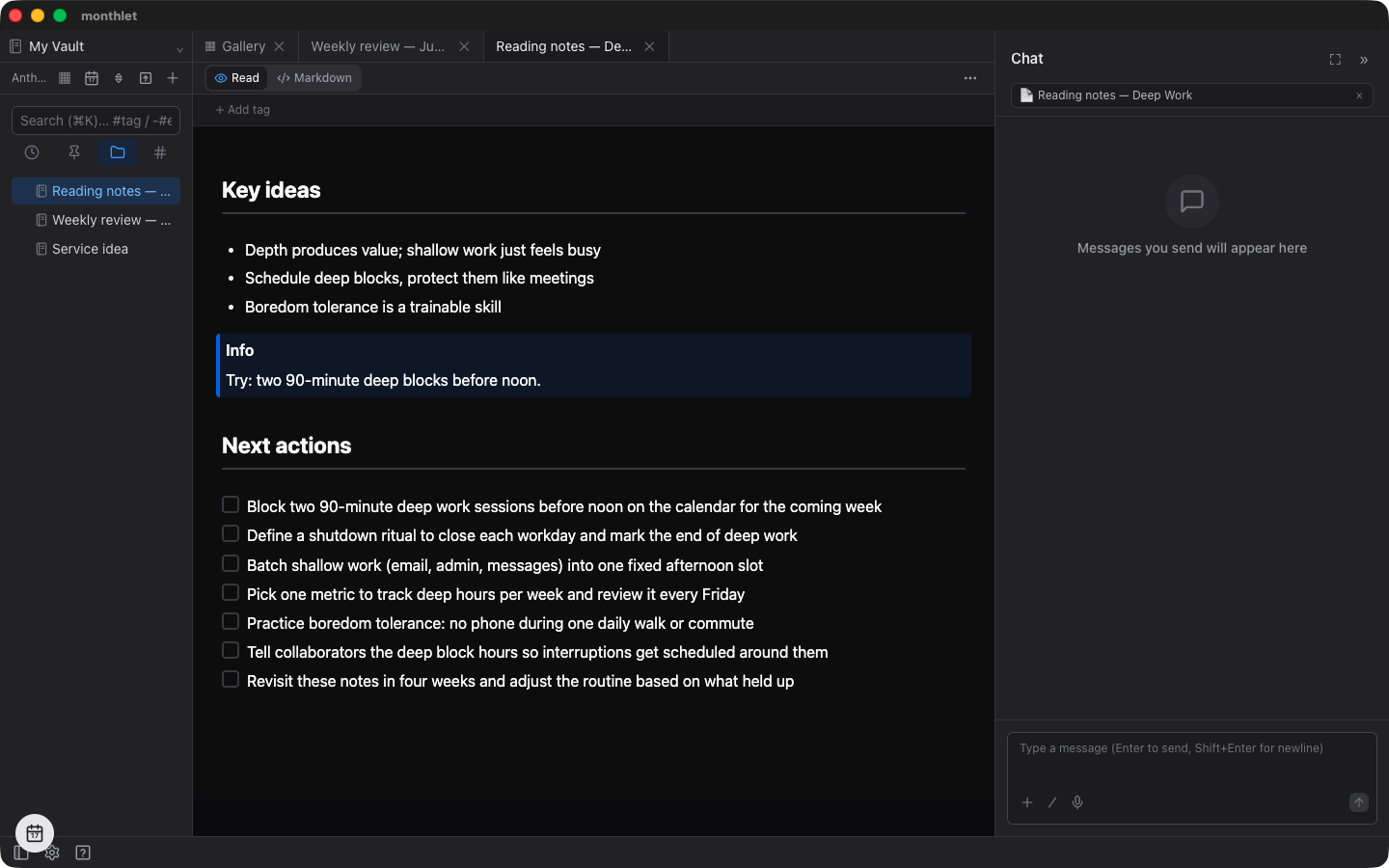
Task: Click 'Depth produces value' bullet text
Action: (x=422, y=250)
